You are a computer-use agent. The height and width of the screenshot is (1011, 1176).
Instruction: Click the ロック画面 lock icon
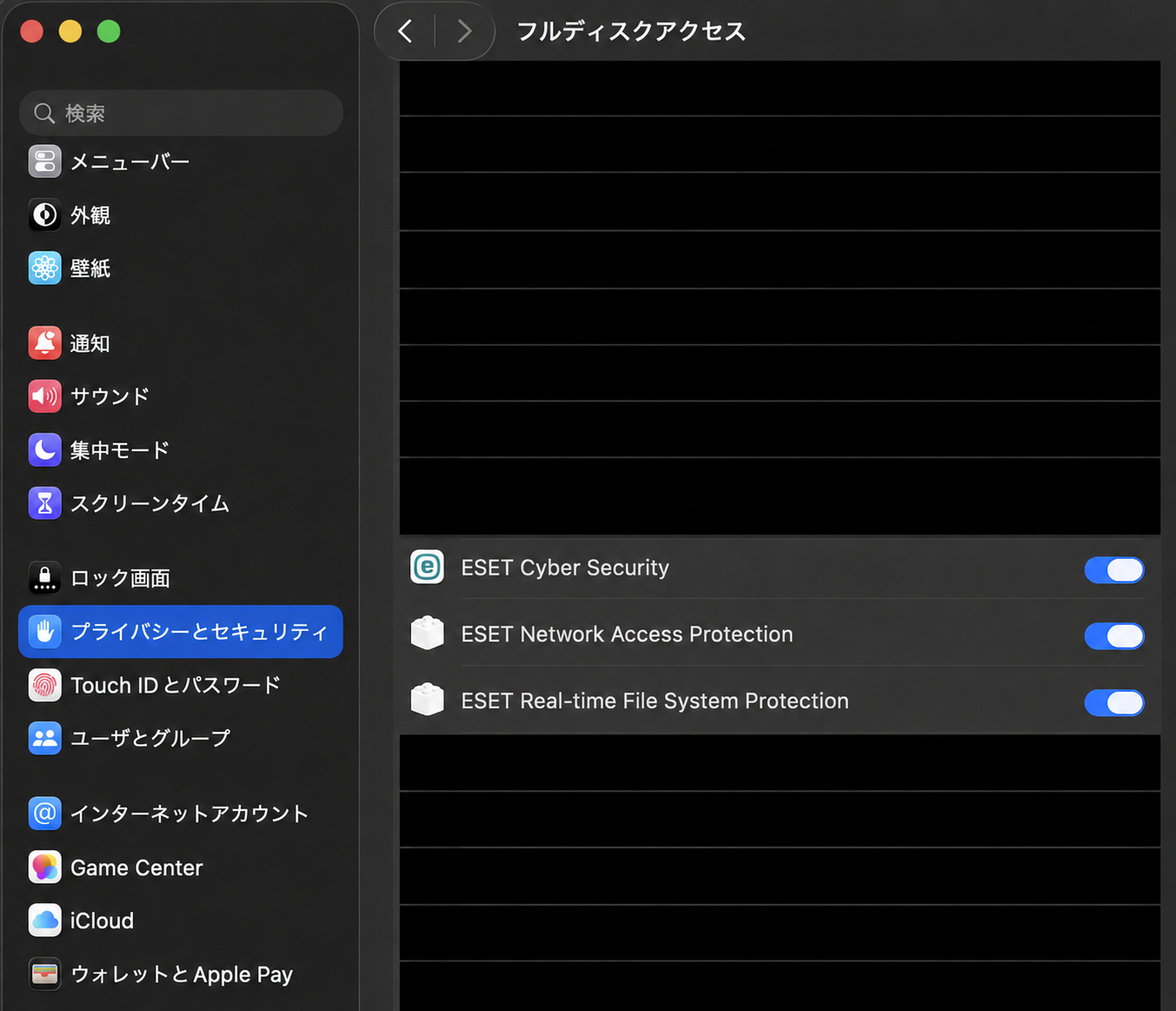44,577
